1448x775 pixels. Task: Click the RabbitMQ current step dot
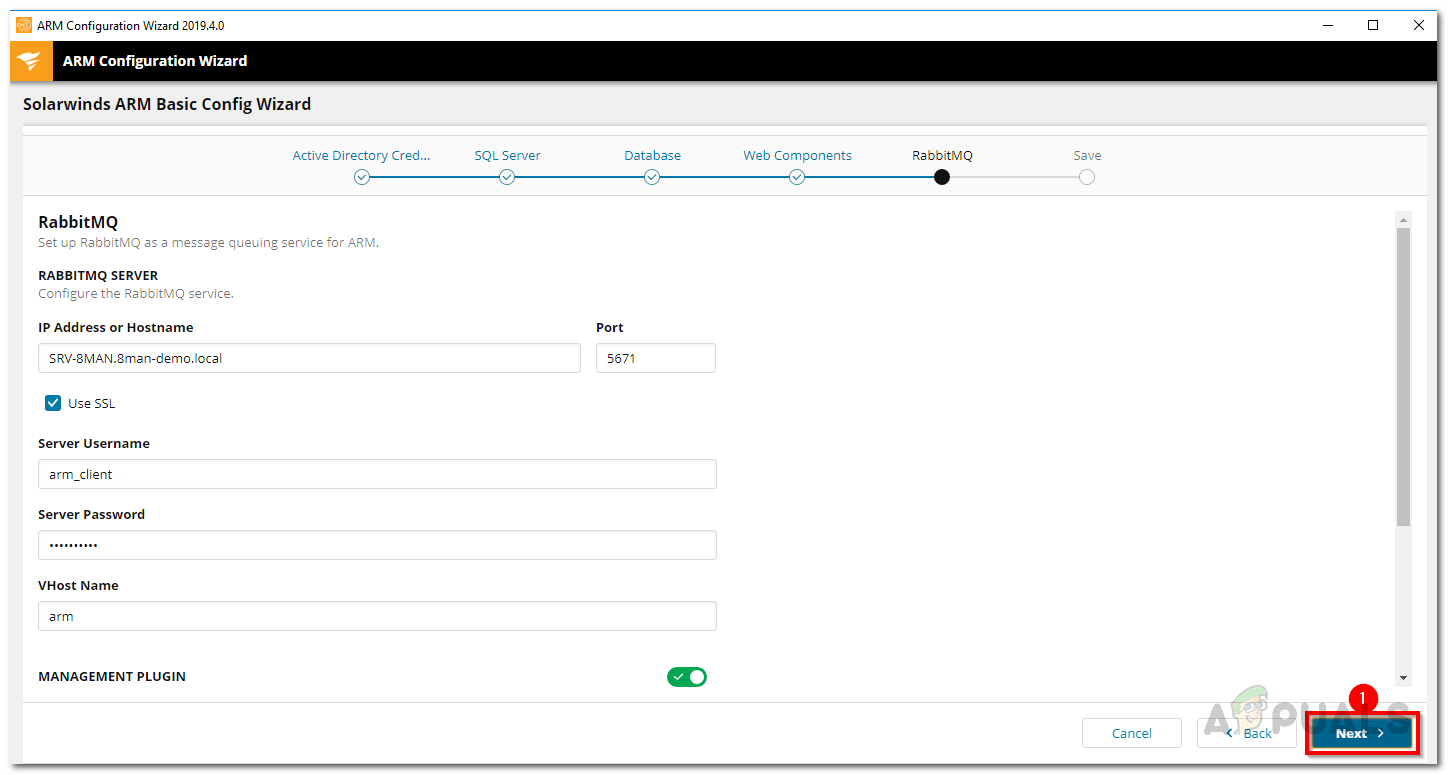tap(942, 177)
